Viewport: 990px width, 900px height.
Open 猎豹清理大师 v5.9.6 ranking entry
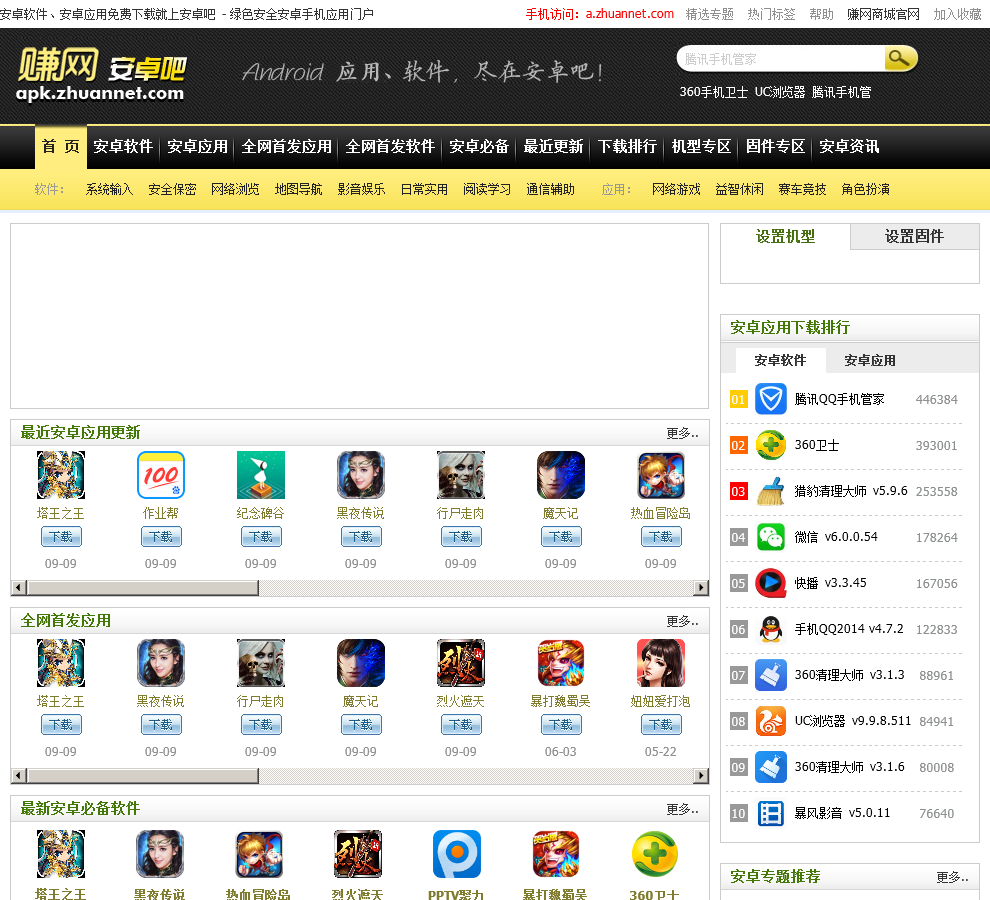point(850,491)
